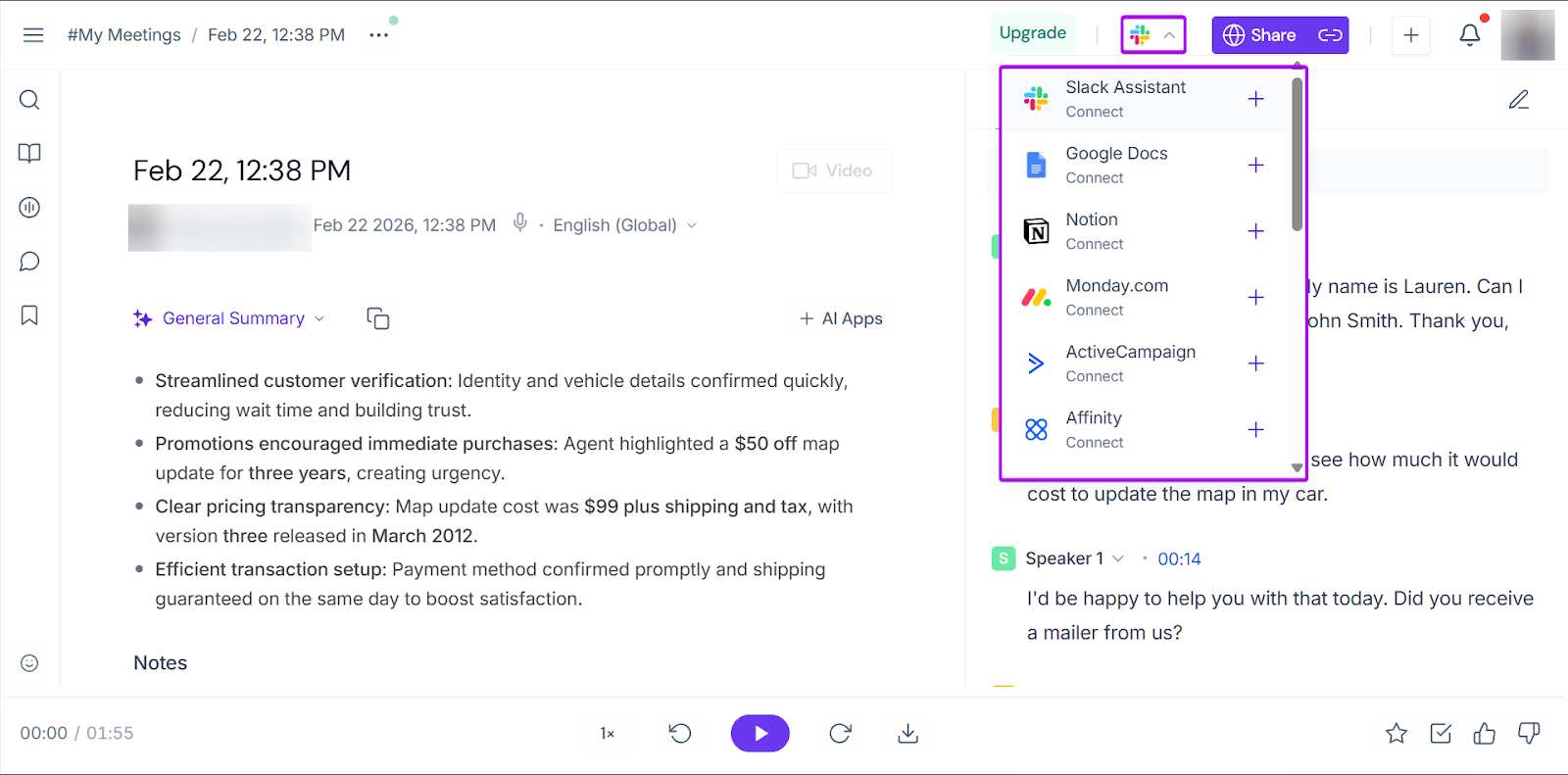Add Affinity with its plus icon
Screen dimensions: 1568x775
coord(1255,429)
